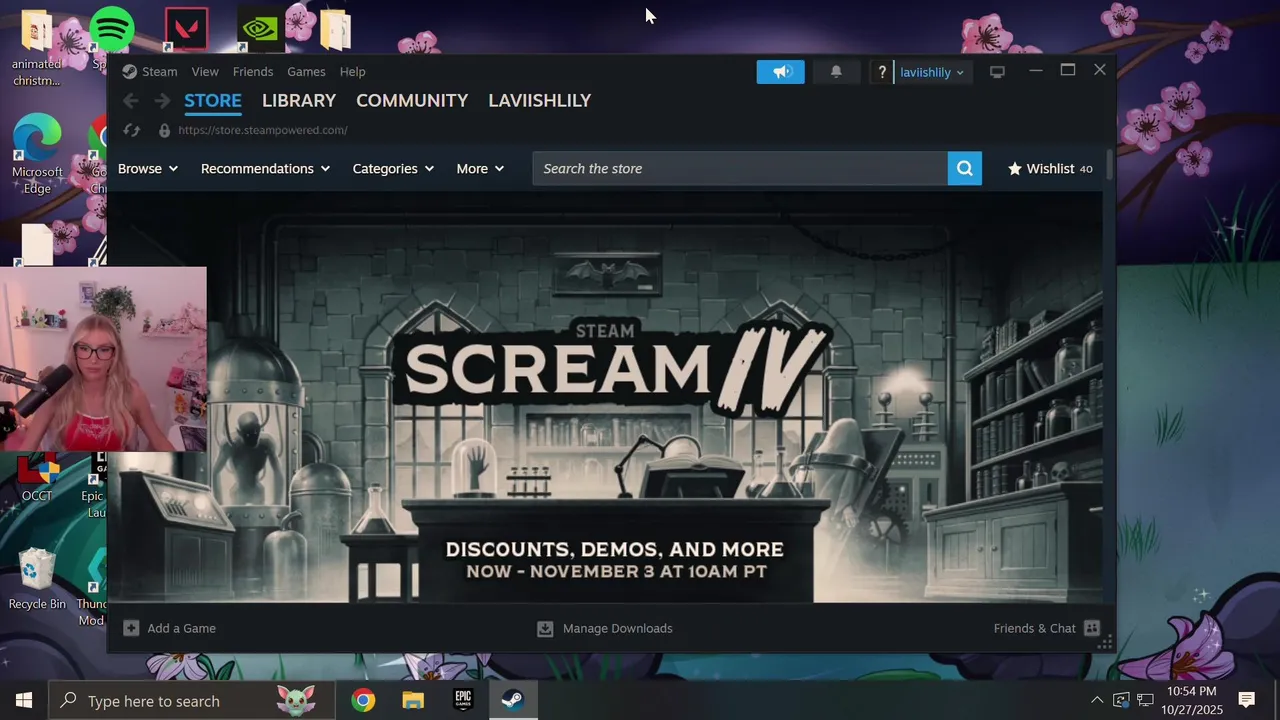The height and width of the screenshot is (720, 1280).
Task: Reload the Steam store page
Action: click(x=131, y=130)
